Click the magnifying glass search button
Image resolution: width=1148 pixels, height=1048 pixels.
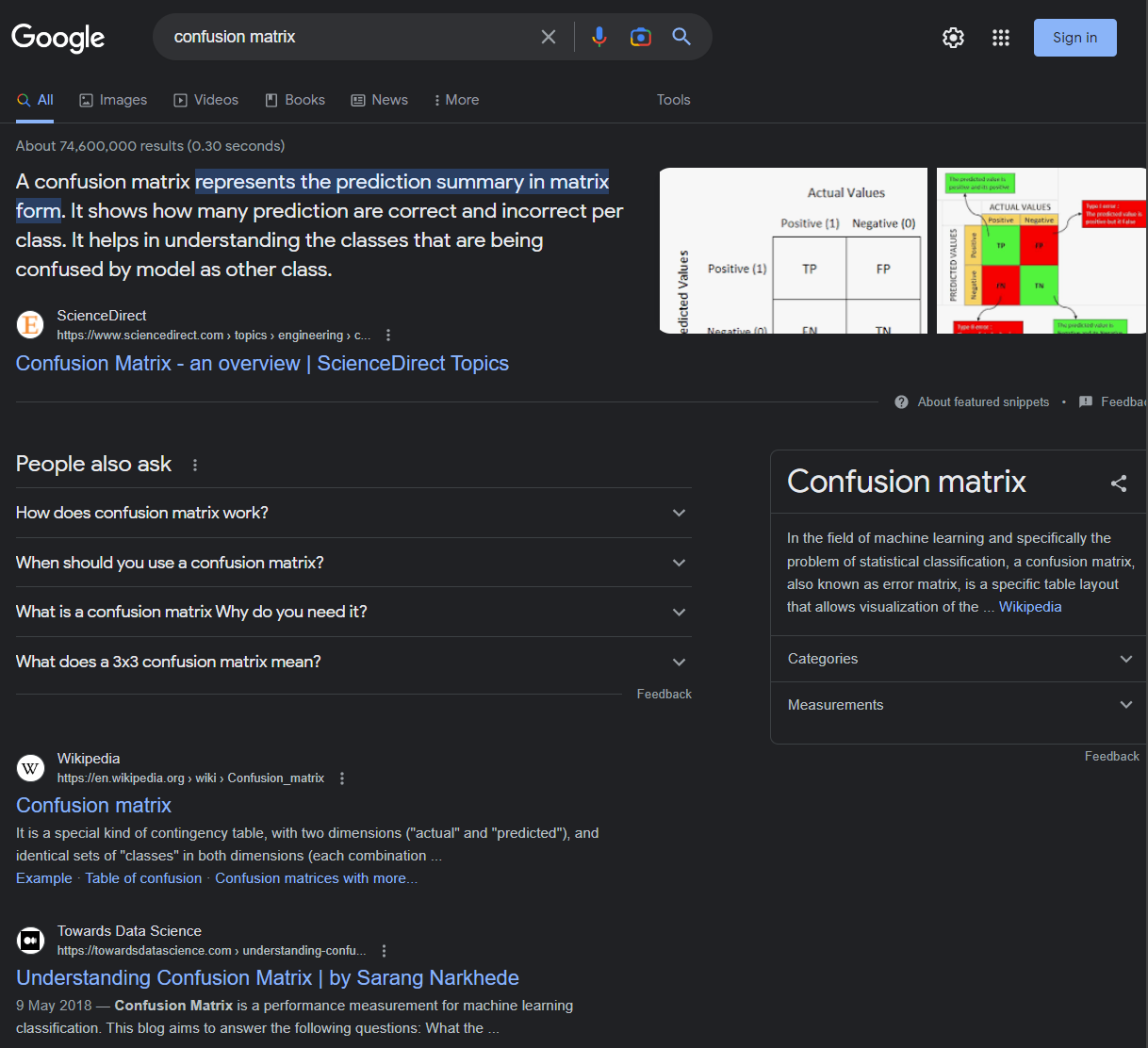pyautogui.click(x=681, y=37)
